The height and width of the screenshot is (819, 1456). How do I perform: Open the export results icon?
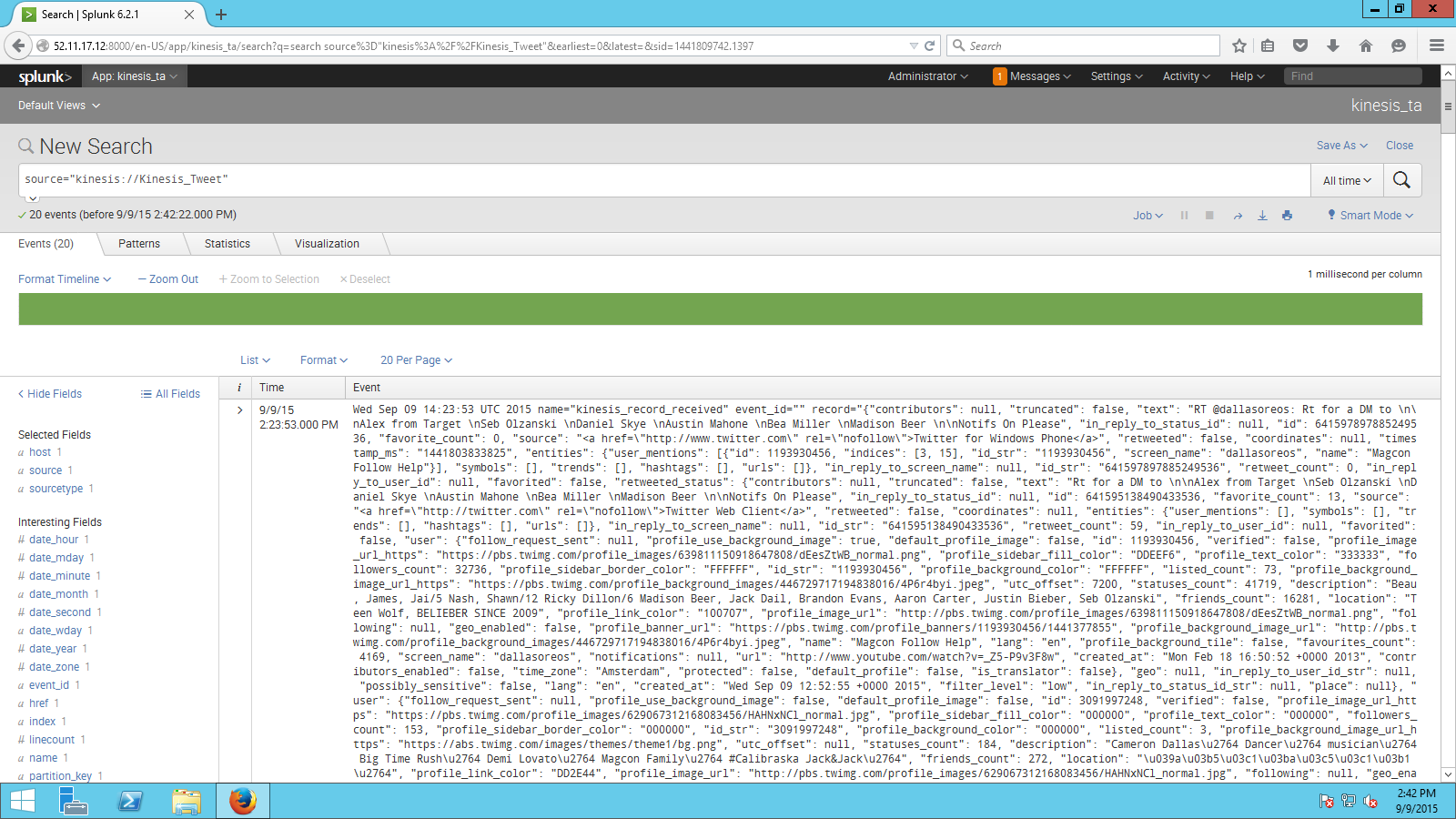1262,215
